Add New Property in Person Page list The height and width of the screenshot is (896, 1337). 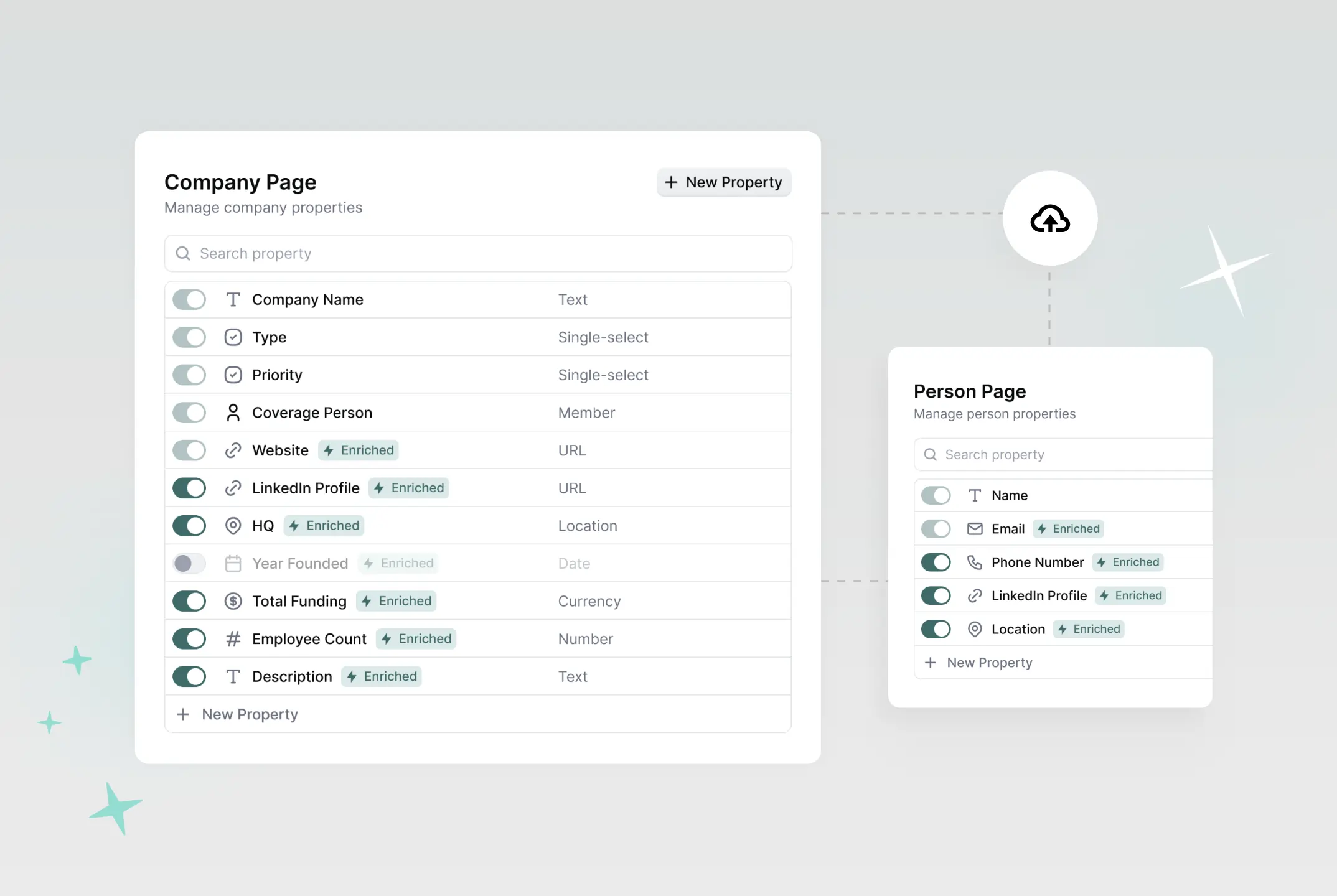1063,663
